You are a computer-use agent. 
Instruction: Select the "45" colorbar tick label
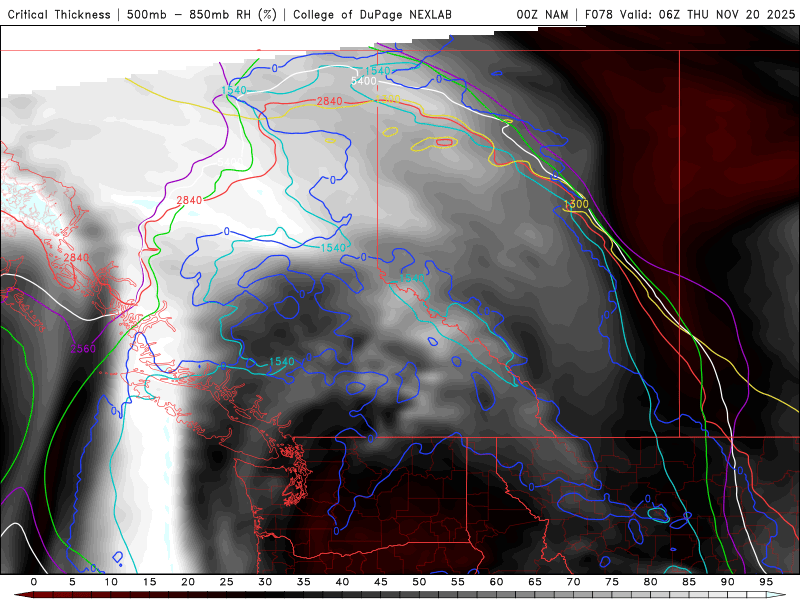(381, 582)
